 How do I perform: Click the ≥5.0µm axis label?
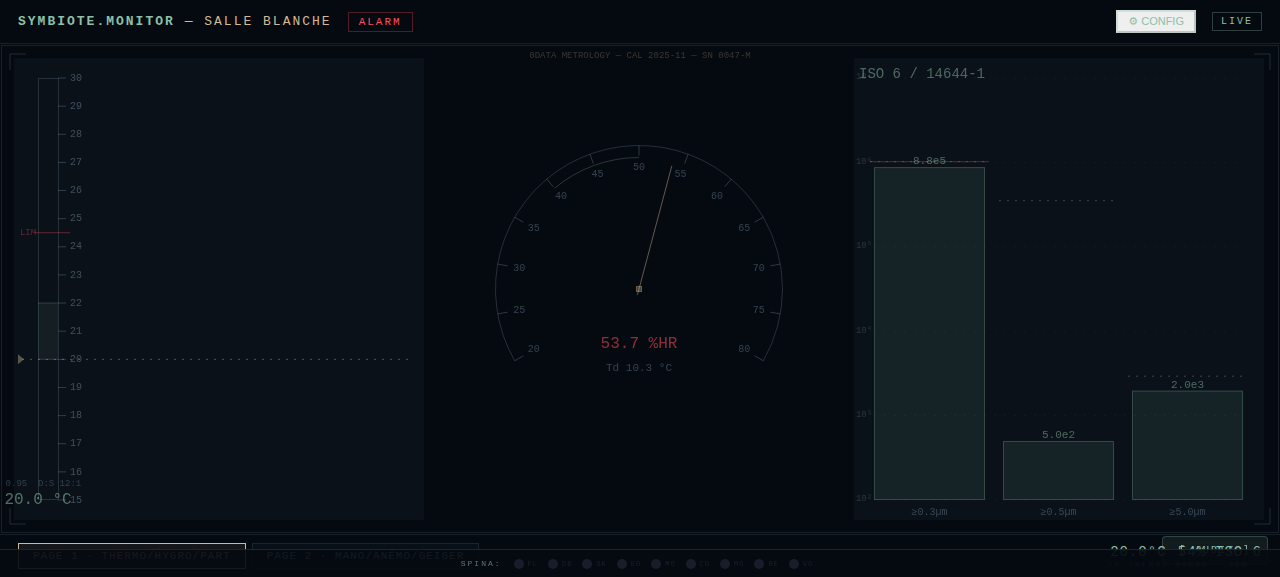[1187, 512]
